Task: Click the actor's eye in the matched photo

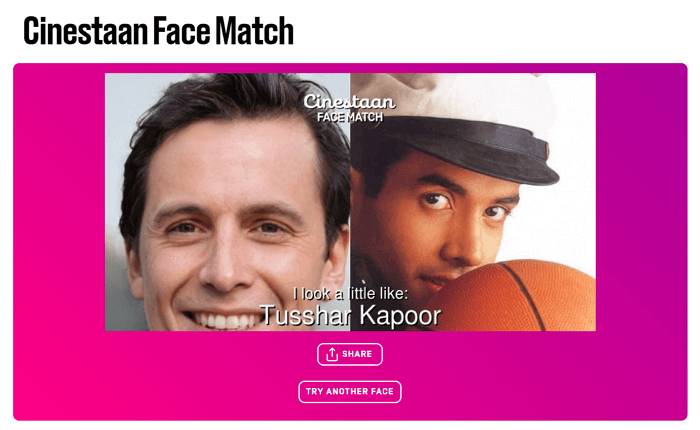Action: [434, 200]
